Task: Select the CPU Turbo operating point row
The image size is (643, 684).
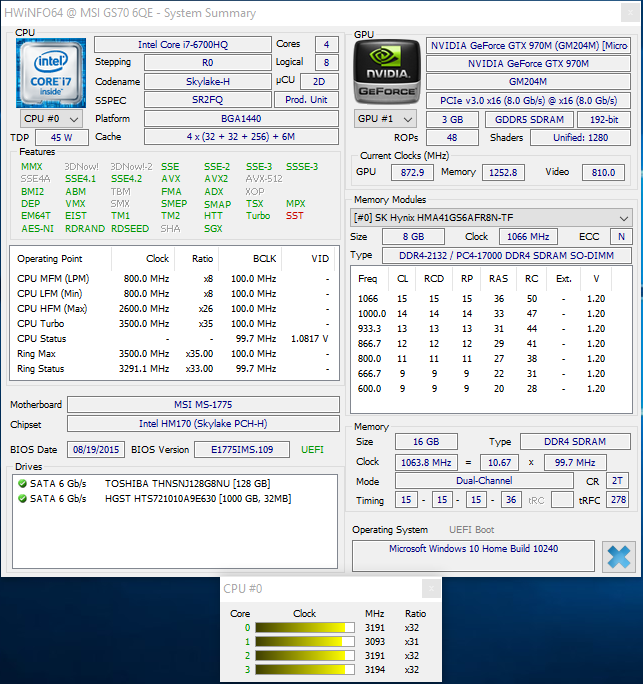Action: pos(173,324)
